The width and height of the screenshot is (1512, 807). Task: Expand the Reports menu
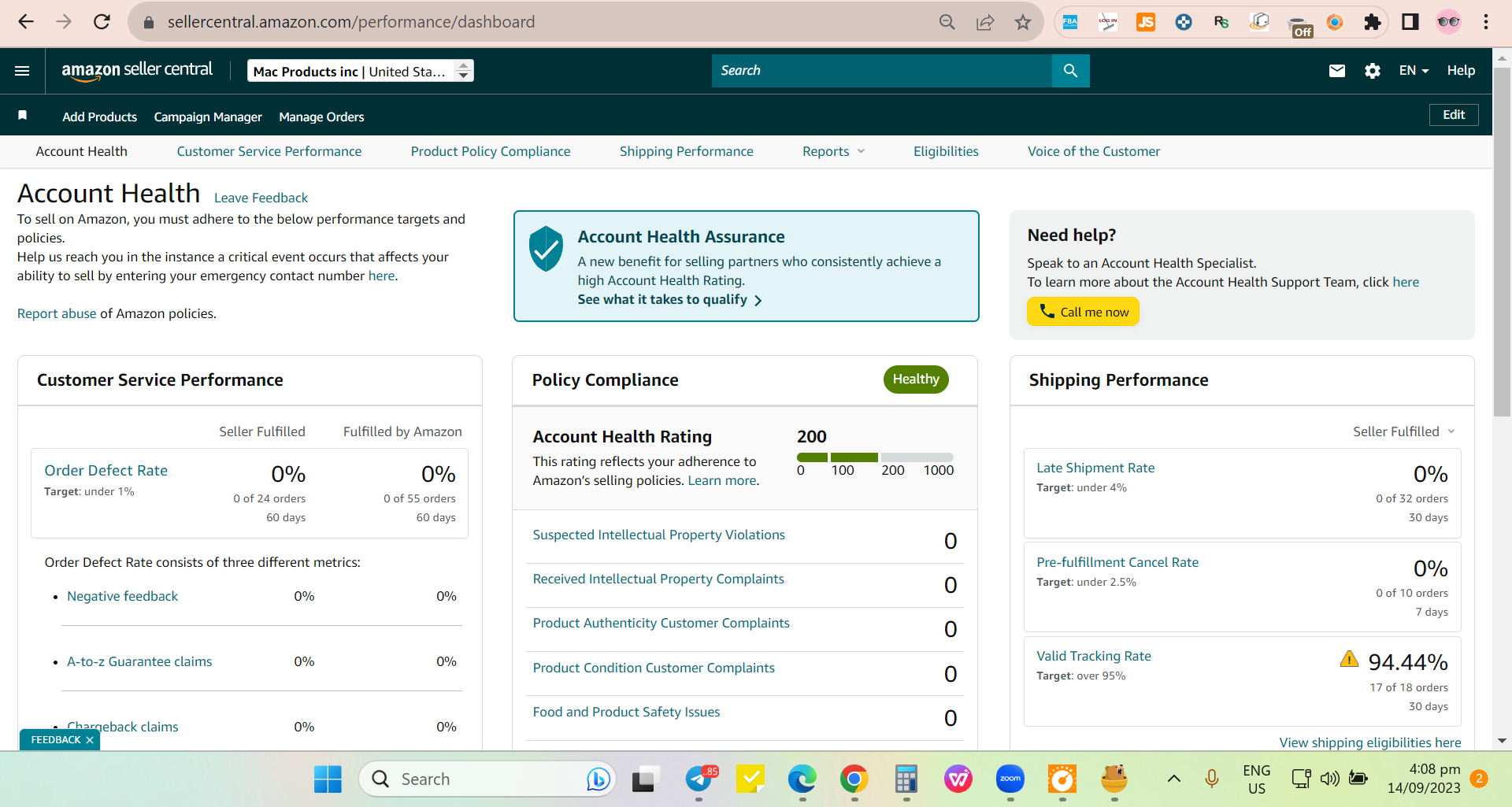833,151
